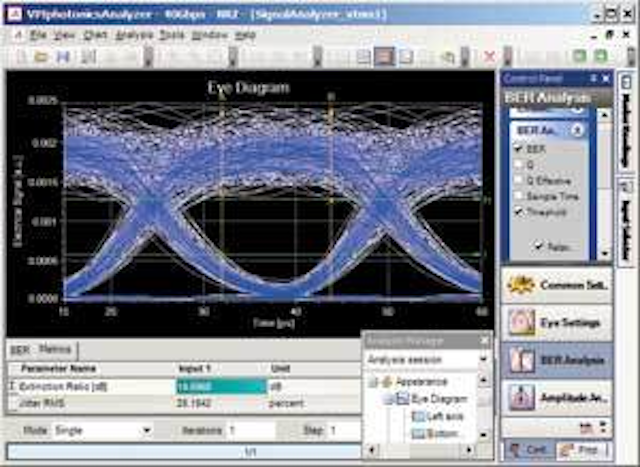The image size is (640, 467).
Task: Toggle the Threshold checkbox
Action: pyautogui.click(x=519, y=212)
